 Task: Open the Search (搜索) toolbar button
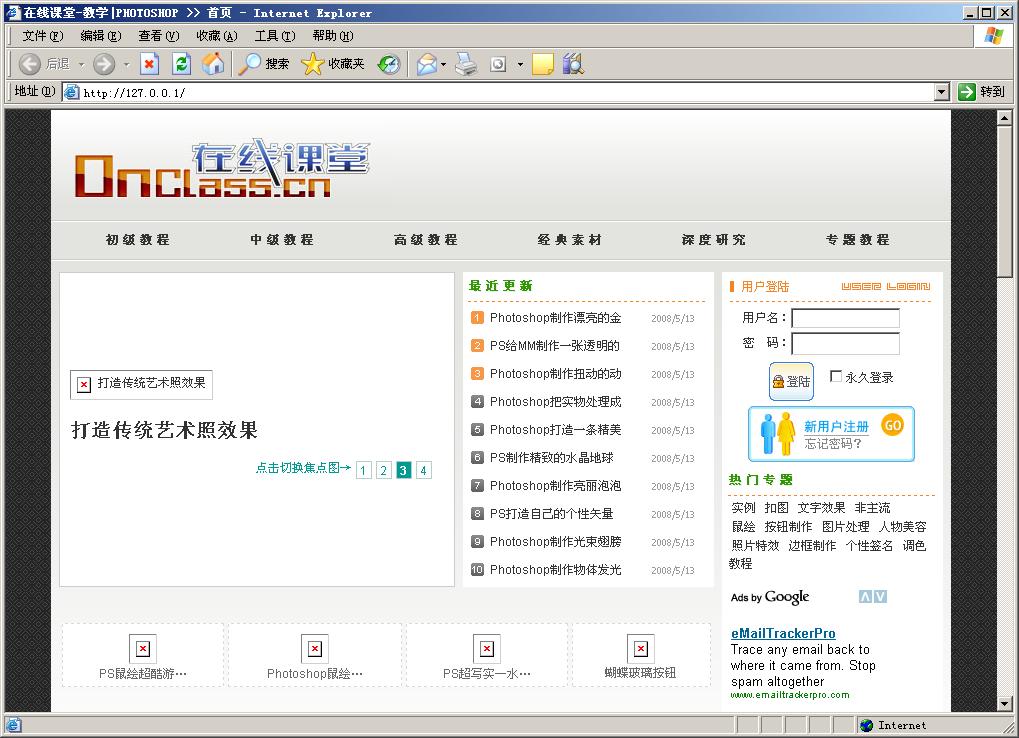[x=264, y=64]
